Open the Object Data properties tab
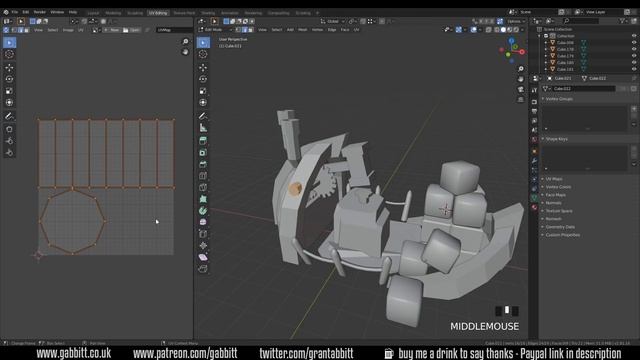Screen dimensions: 640x360 point(534,198)
